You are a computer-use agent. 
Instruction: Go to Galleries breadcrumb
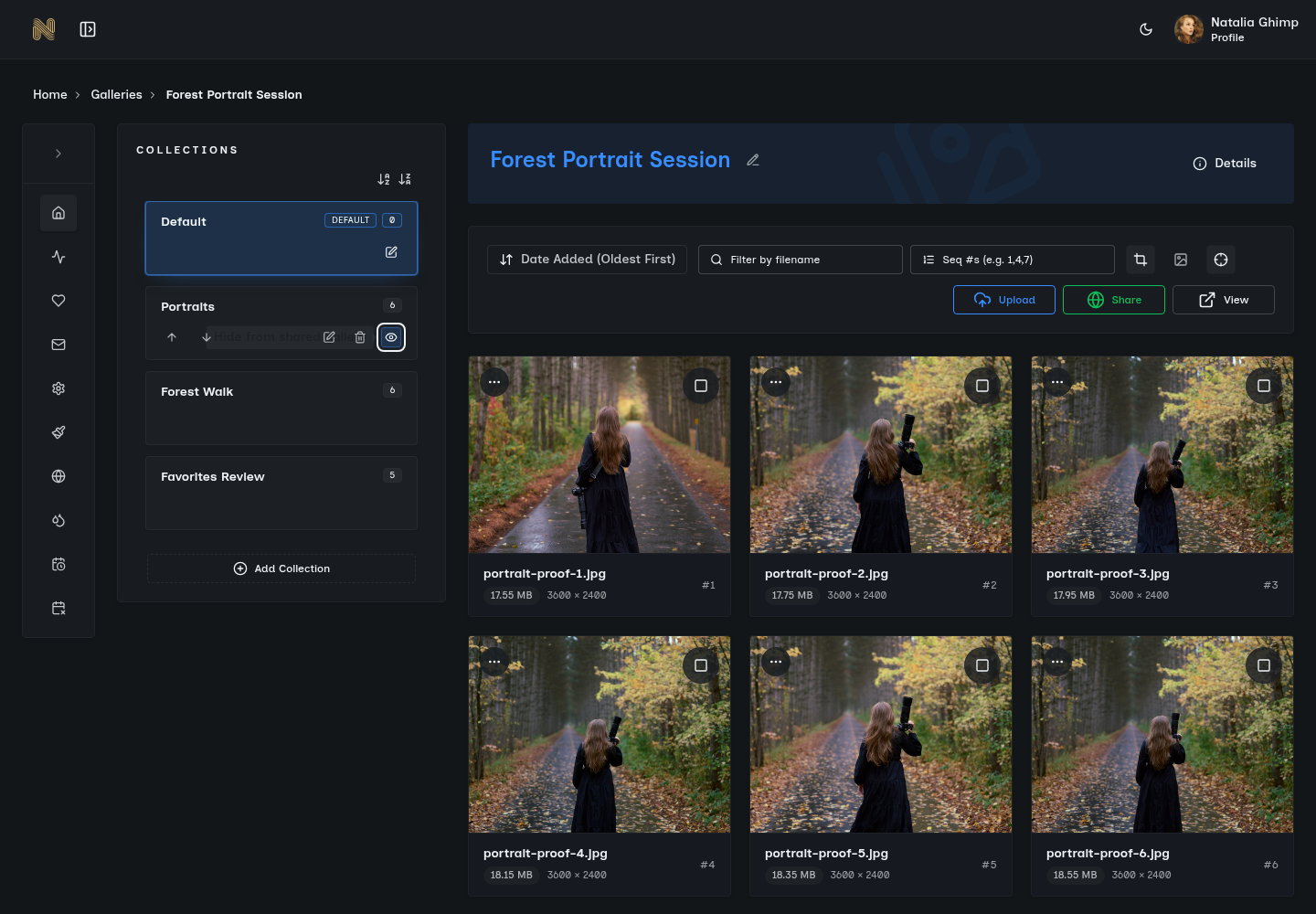116,94
